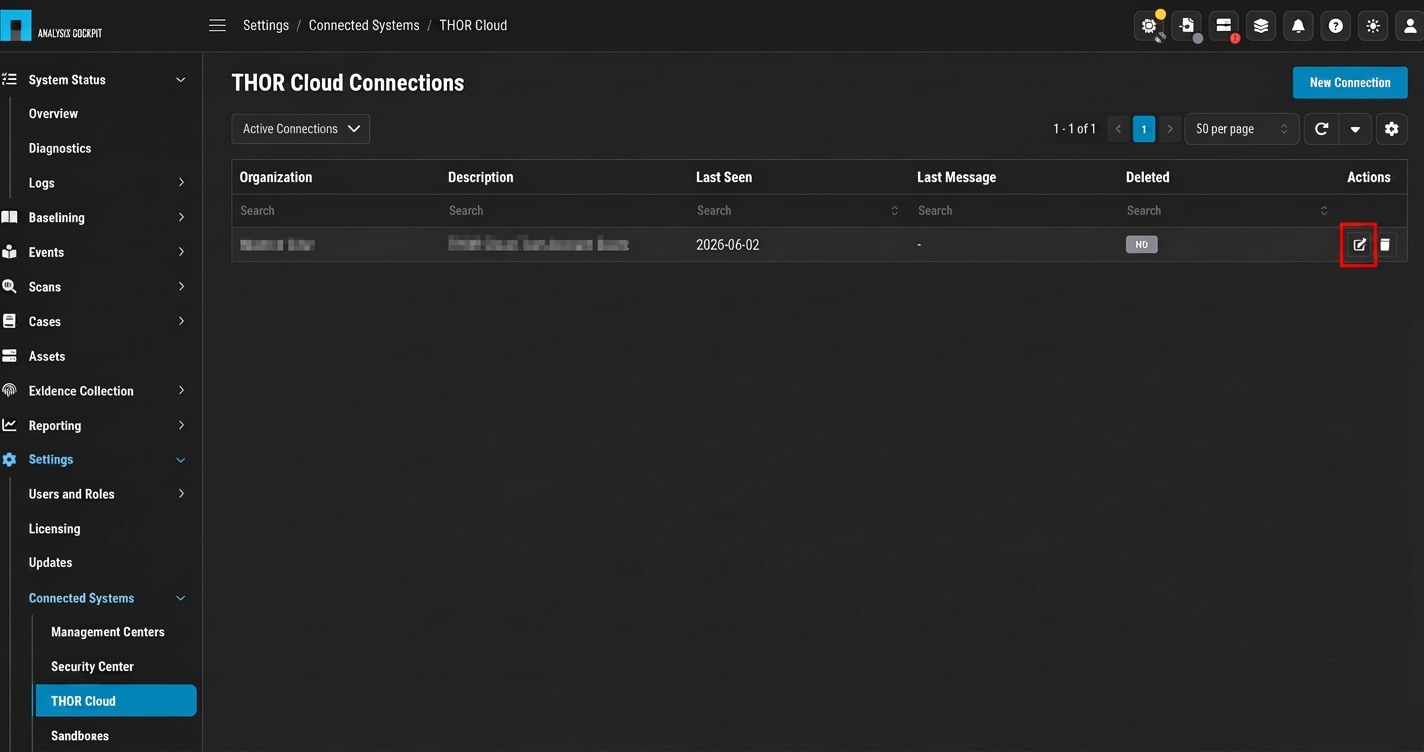1424x752 pixels.
Task: Click the fingerprint icon in sidebar
Action: pyautogui.click(x=9, y=390)
